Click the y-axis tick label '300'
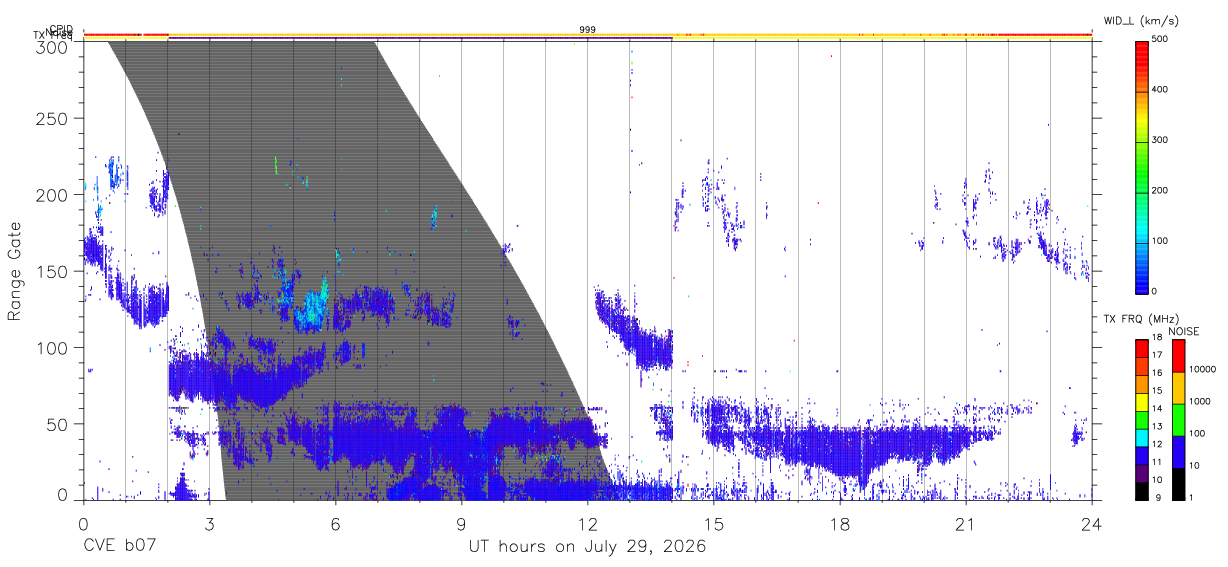Screen dimensions: 1228x567 (53, 46)
